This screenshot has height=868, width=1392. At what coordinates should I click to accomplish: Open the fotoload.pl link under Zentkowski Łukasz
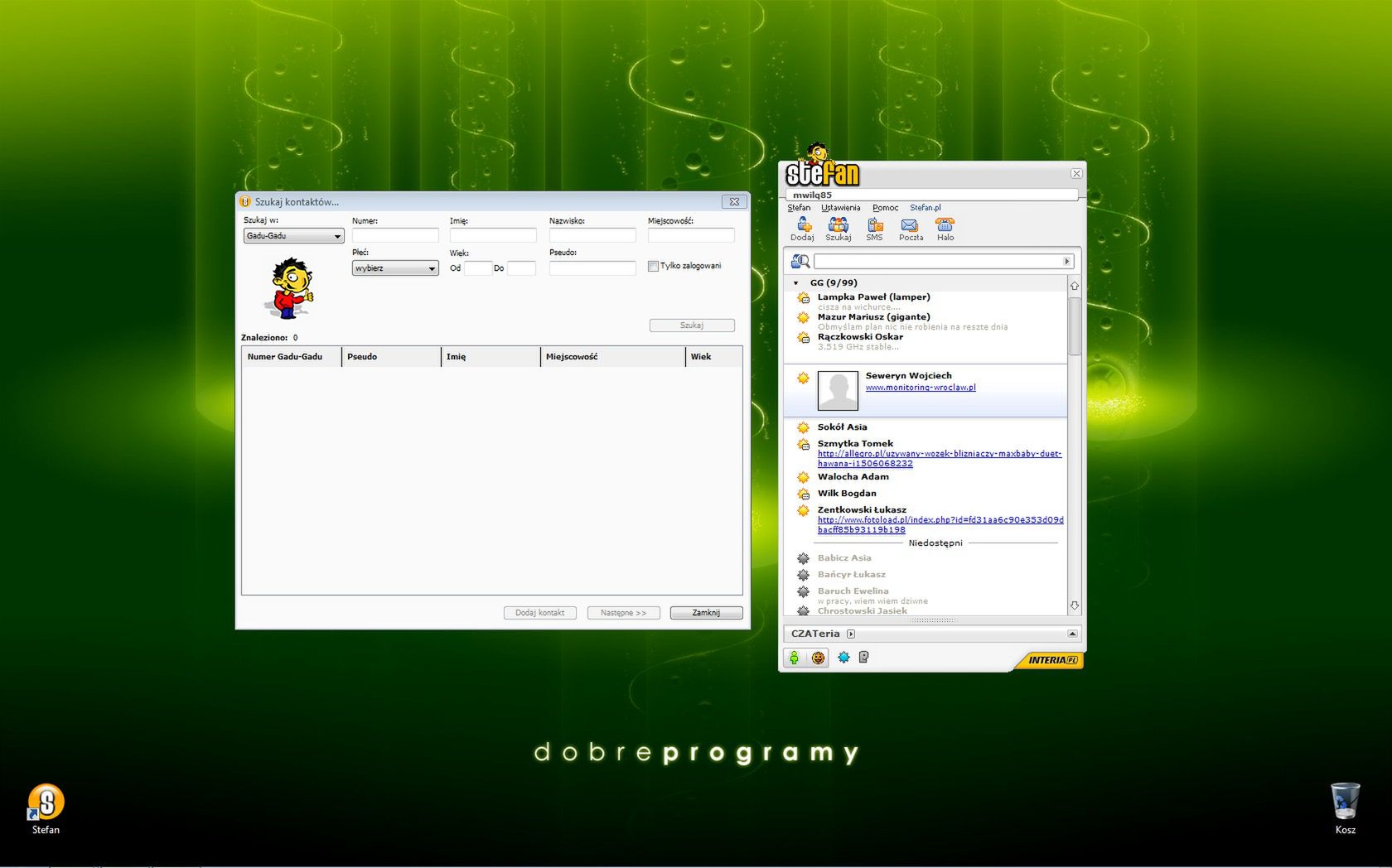point(940,525)
